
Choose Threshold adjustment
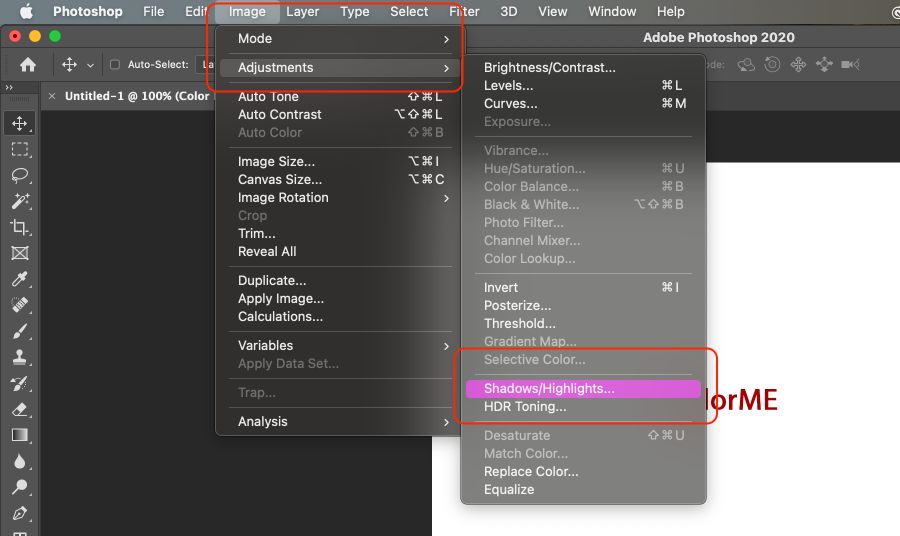point(583,323)
